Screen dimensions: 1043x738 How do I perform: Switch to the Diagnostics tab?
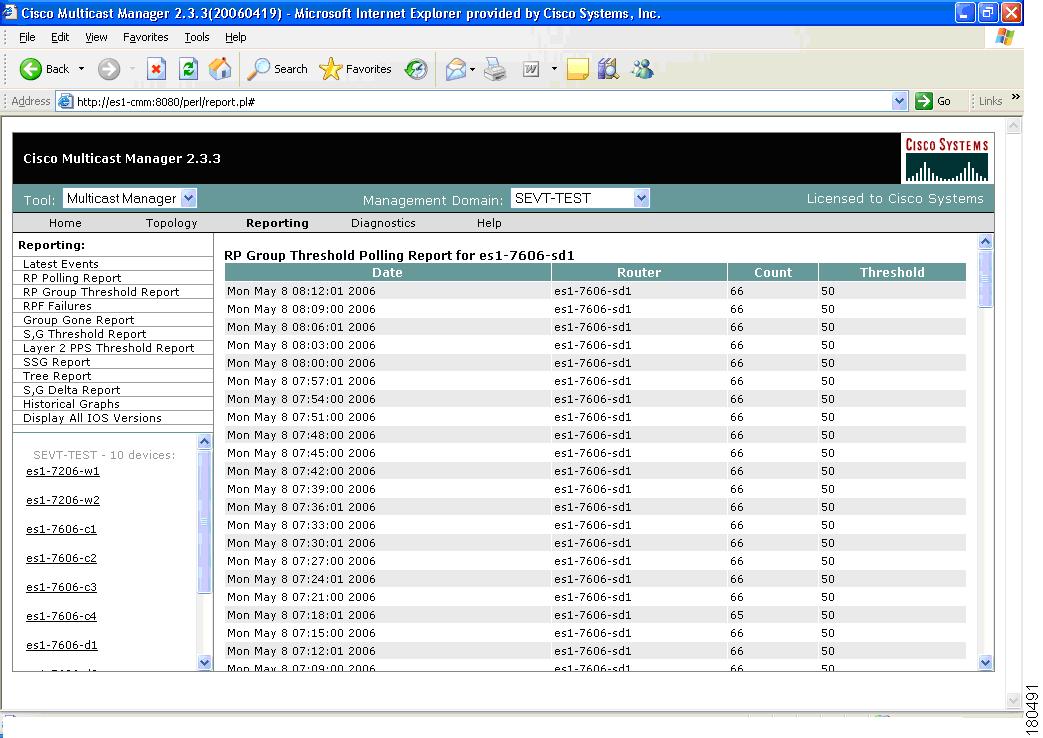coord(383,223)
